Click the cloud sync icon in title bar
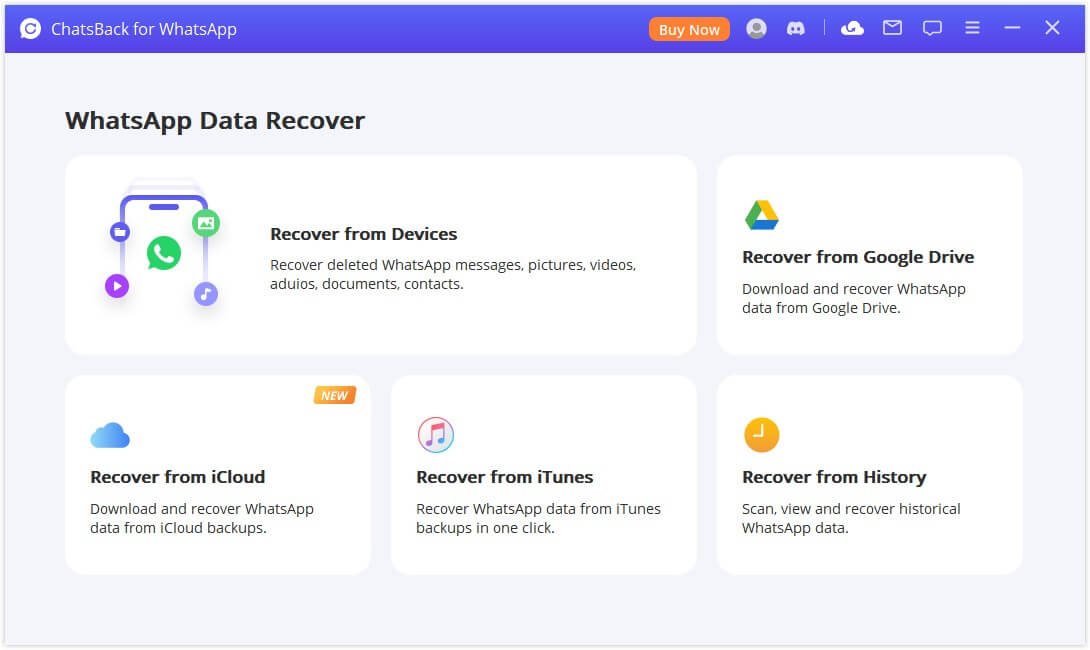Image resolution: width=1090 pixels, height=650 pixels. click(852, 28)
